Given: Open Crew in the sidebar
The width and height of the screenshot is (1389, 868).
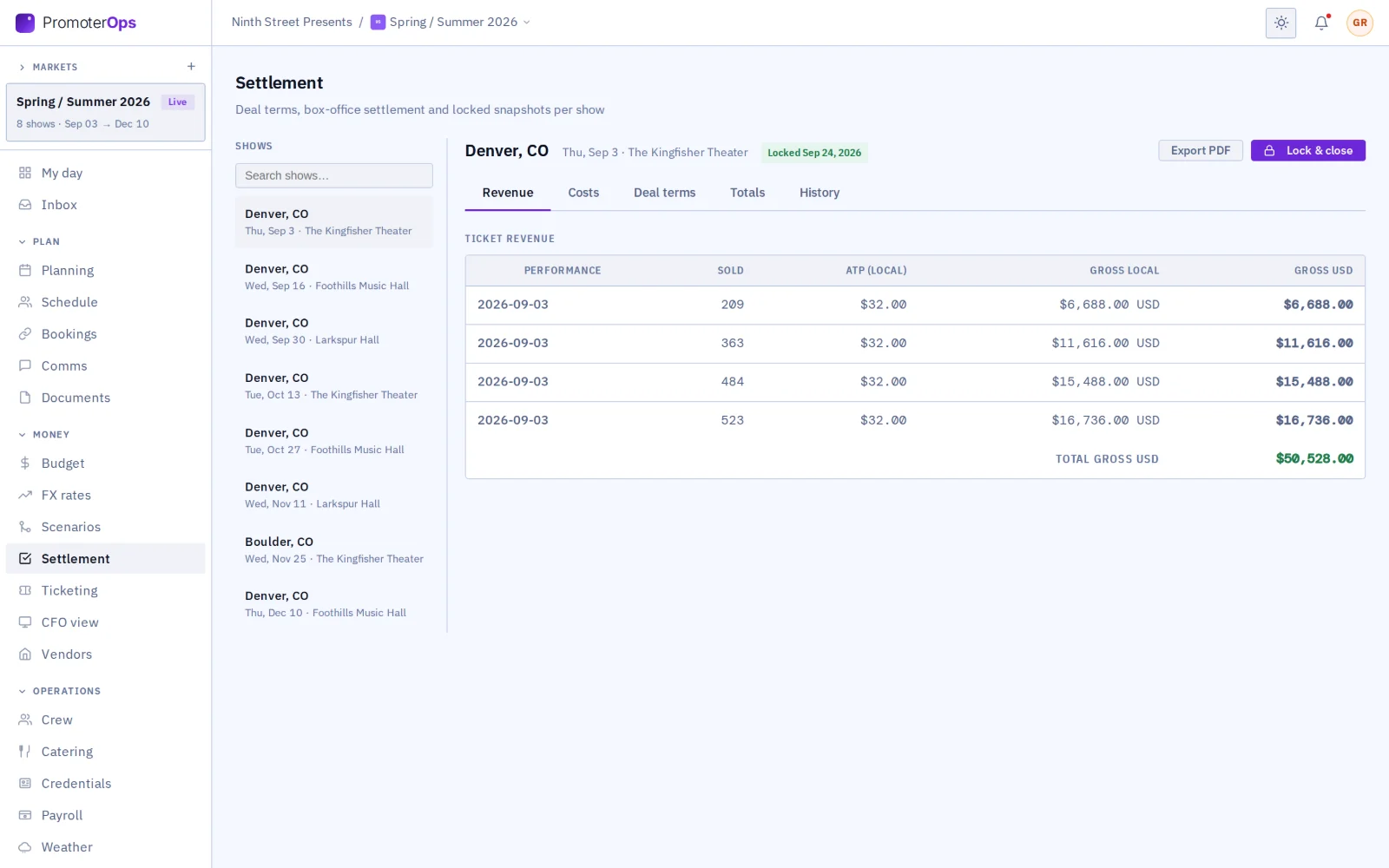Looking at the screenshot, I should [106, 720].
